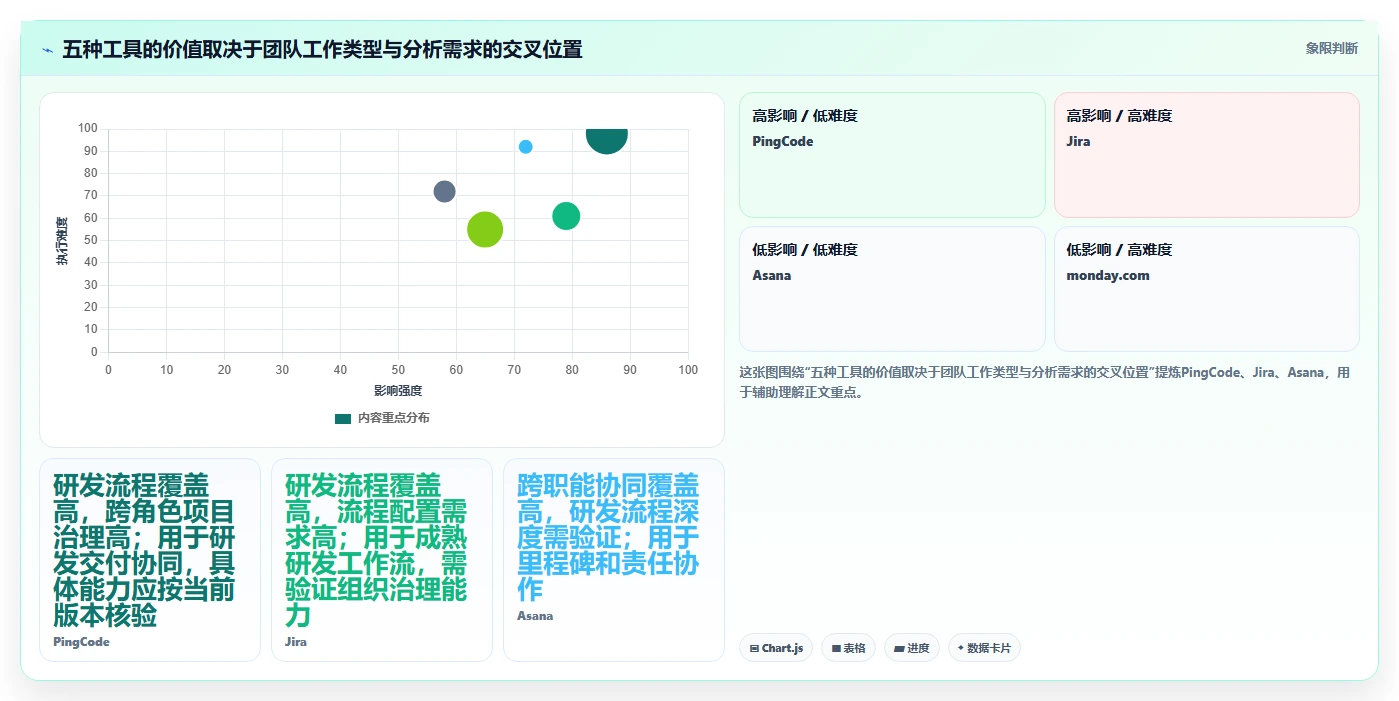1399x701 pixels.
Task: Select the 数据卡片 tag
Action: (984, 648)
